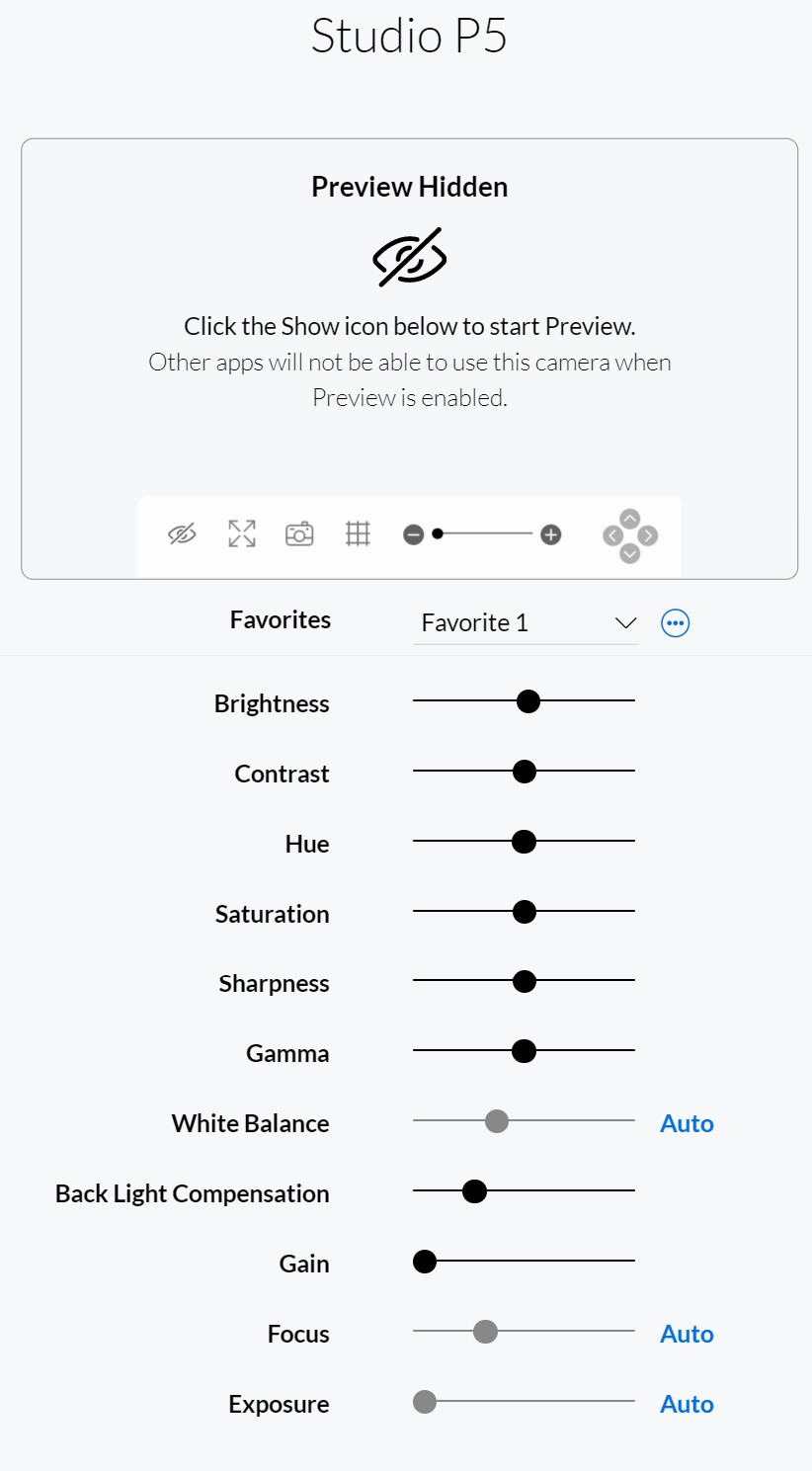Toggle Auto for White Balance

[687, 1123]
